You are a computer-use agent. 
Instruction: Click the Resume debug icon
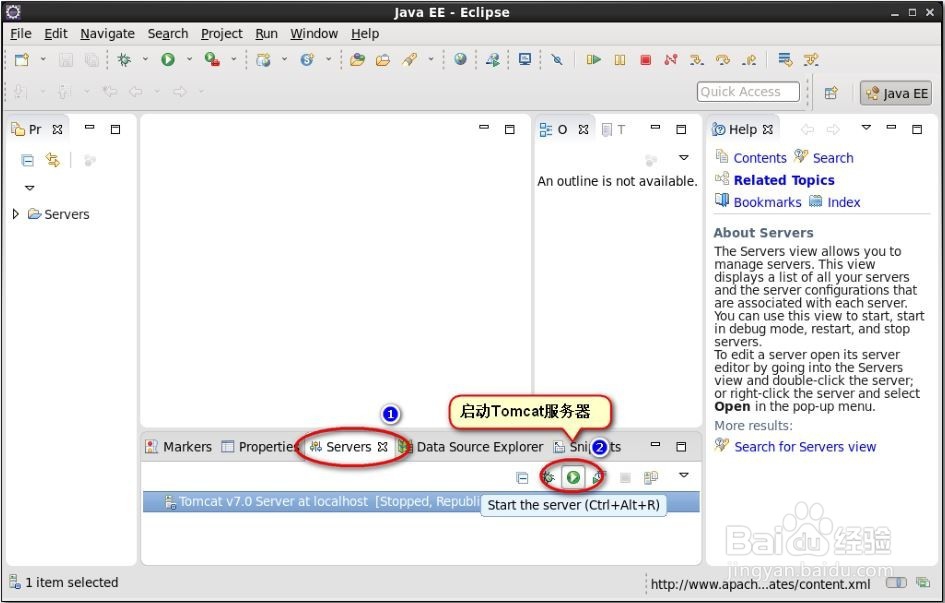(x=594, y=59)
